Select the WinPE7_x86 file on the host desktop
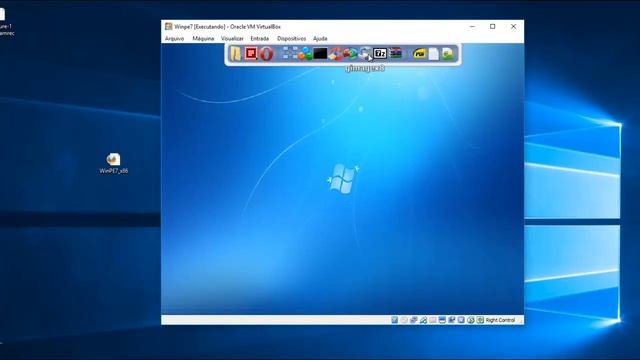 (113, 163)
